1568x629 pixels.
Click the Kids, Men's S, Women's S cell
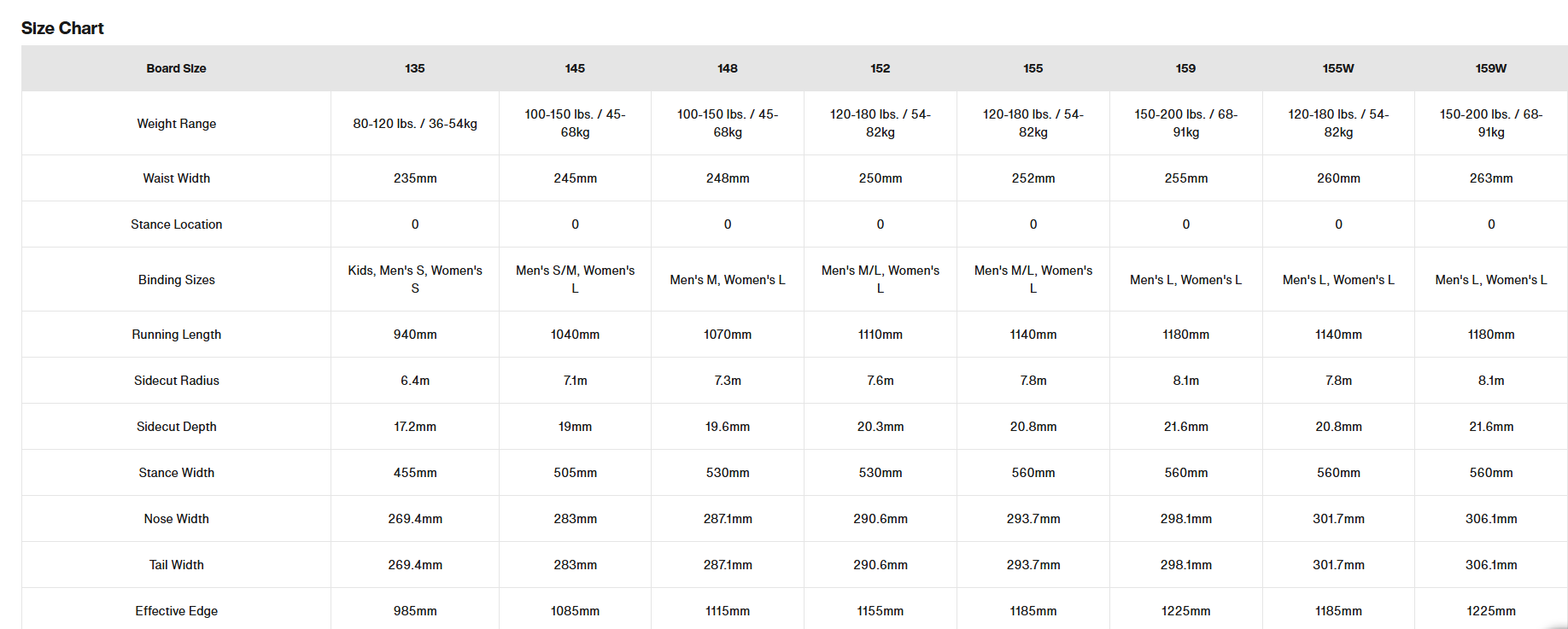click(415, 279)
